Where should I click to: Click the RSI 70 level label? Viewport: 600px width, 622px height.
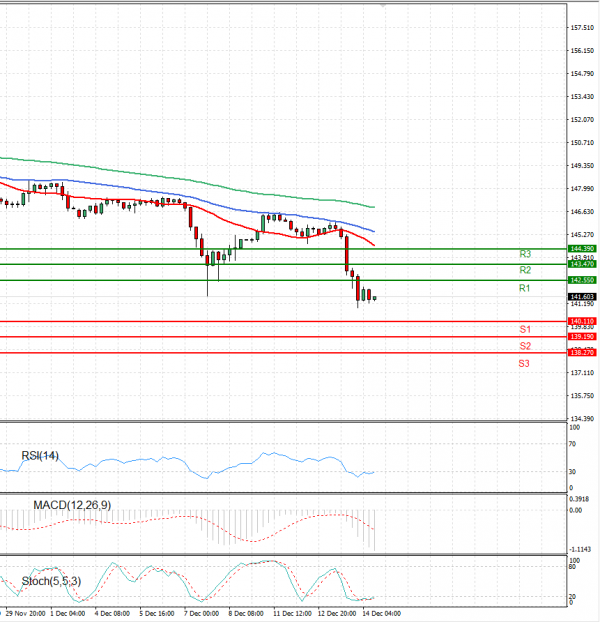(x=572, y=444)
